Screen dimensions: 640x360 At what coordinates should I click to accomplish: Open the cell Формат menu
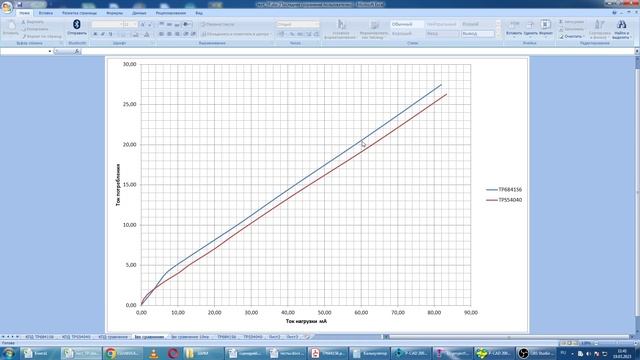point(546,28)
